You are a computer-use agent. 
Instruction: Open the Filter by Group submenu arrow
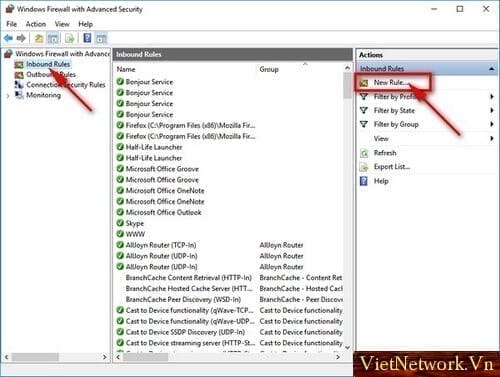[492, 124]
